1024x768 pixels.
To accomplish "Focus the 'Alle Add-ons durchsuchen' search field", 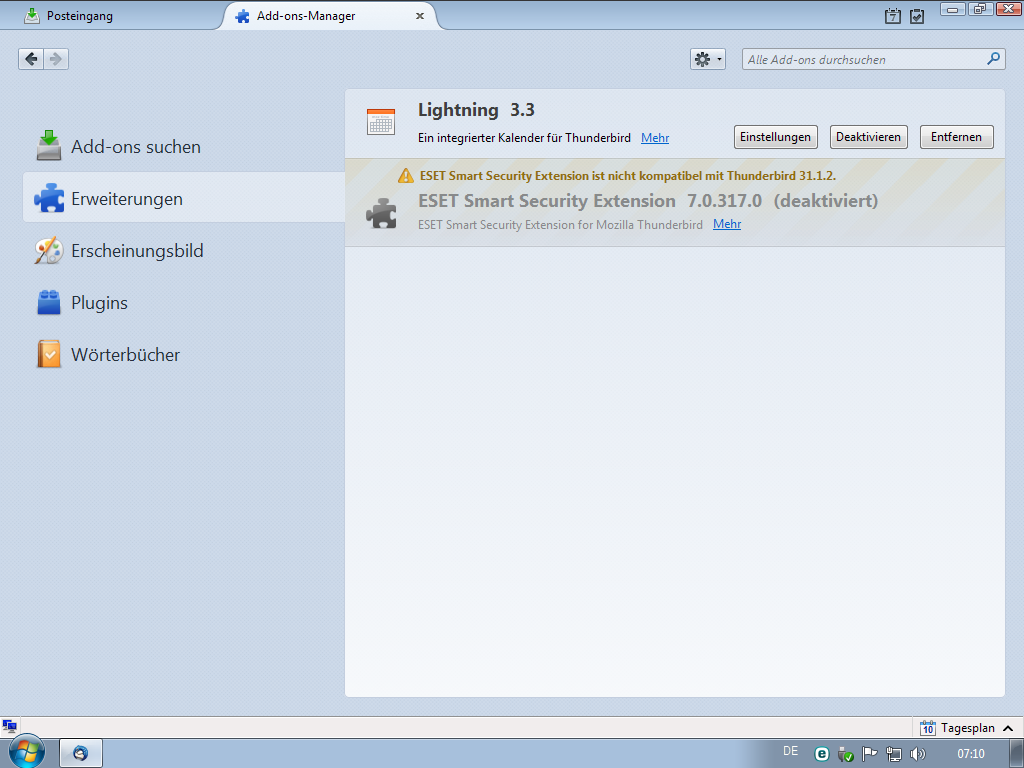I will click(873, 59).
